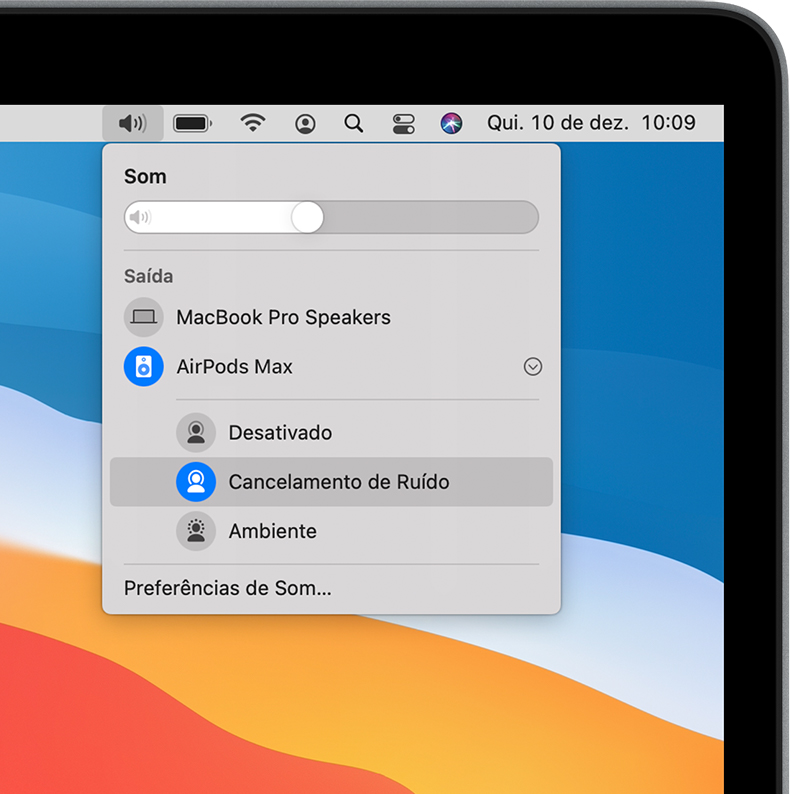
Task: Click small speaker icon inside volume slider
Action: (x=141, y=217)
